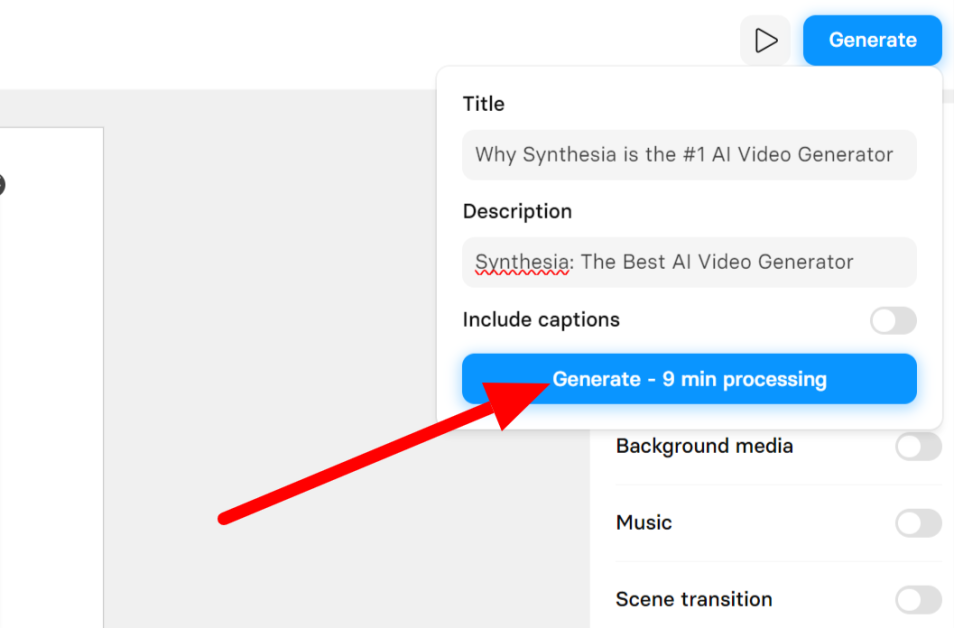This screenshot has height=628, width=954.
Task: Click the Music settings row
Action: tap(643, 522)
